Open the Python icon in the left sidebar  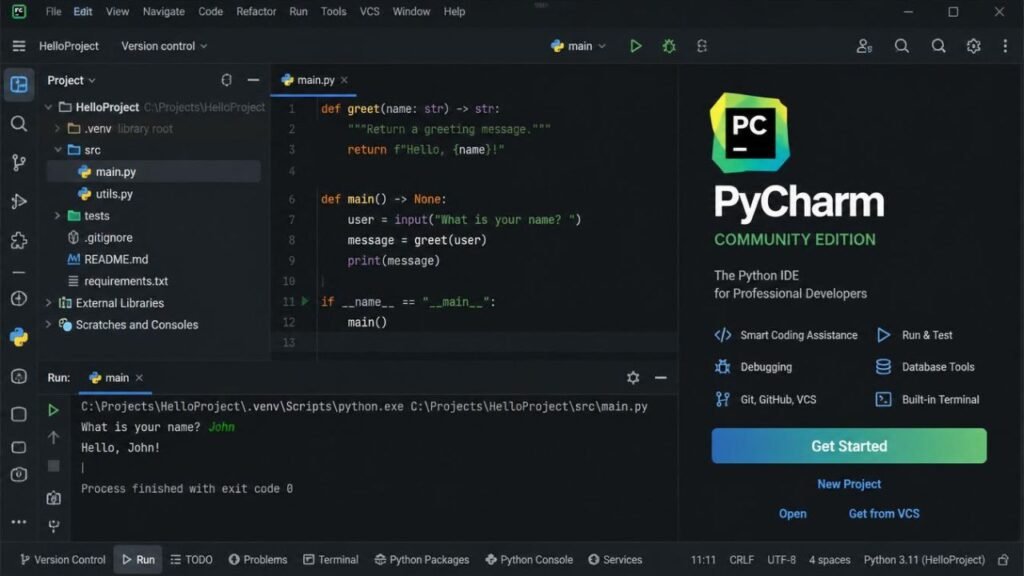(x=19, y=337)
